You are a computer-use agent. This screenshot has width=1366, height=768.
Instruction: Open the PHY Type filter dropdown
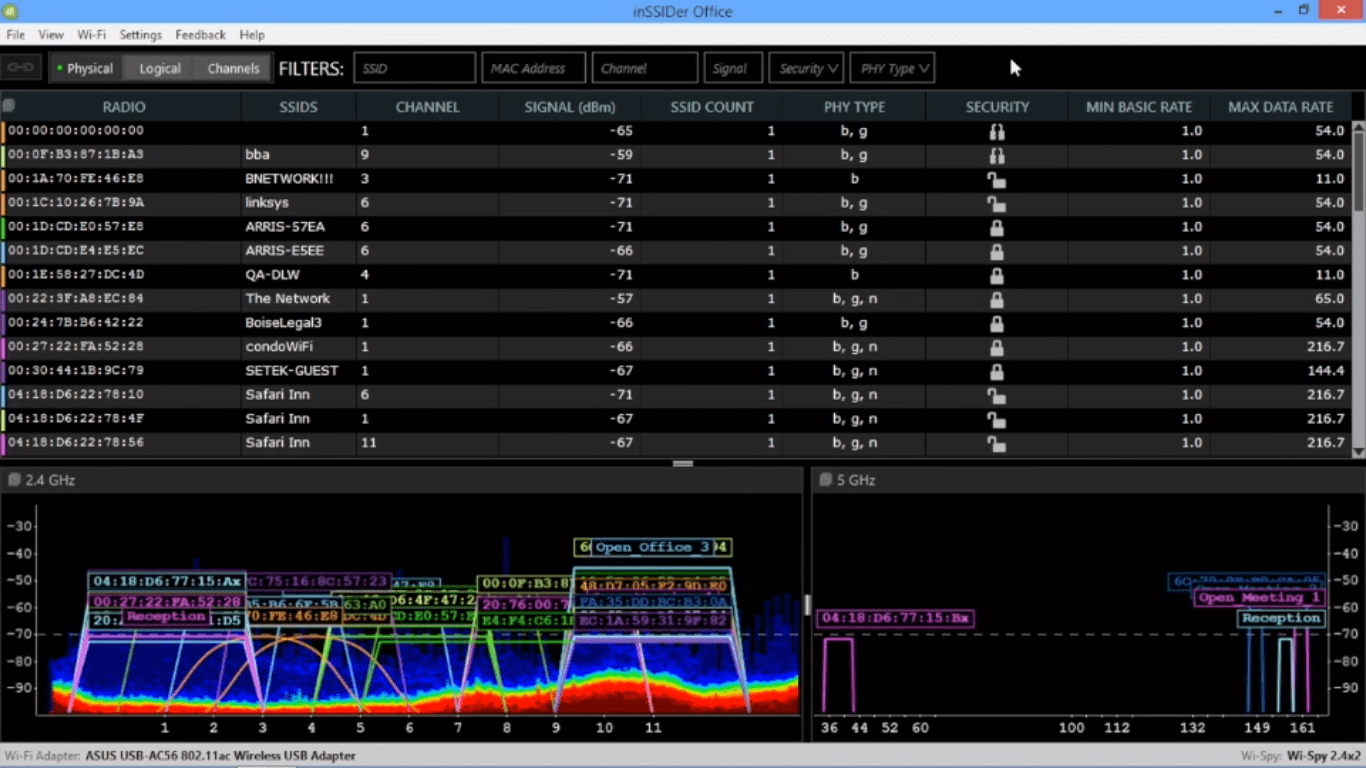(x=892, y=67)
